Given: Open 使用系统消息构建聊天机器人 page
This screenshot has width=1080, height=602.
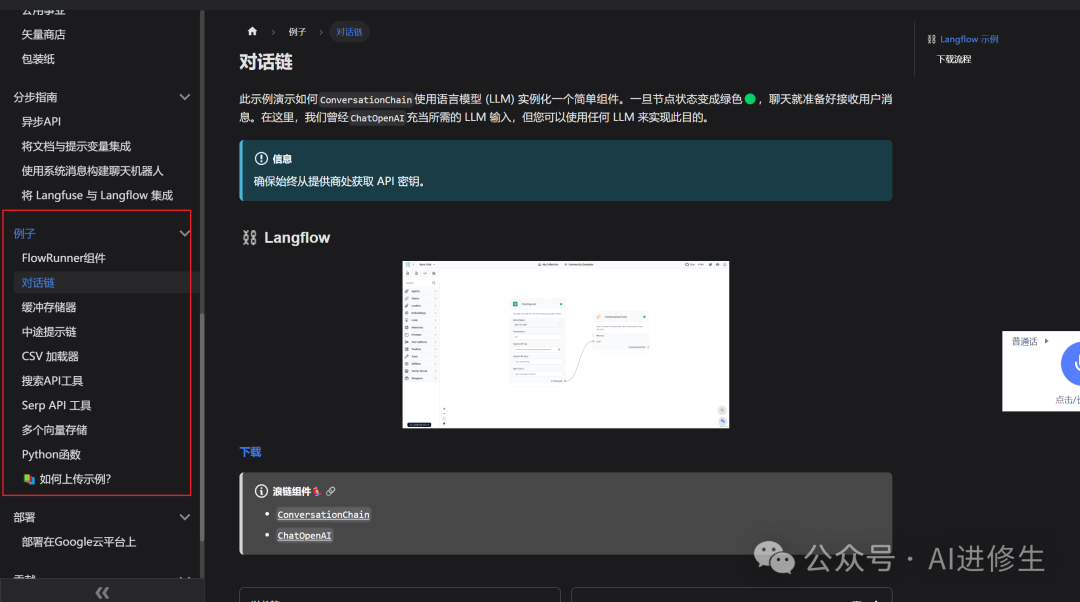Looking at the screenshot, I should tap(92, 171).
